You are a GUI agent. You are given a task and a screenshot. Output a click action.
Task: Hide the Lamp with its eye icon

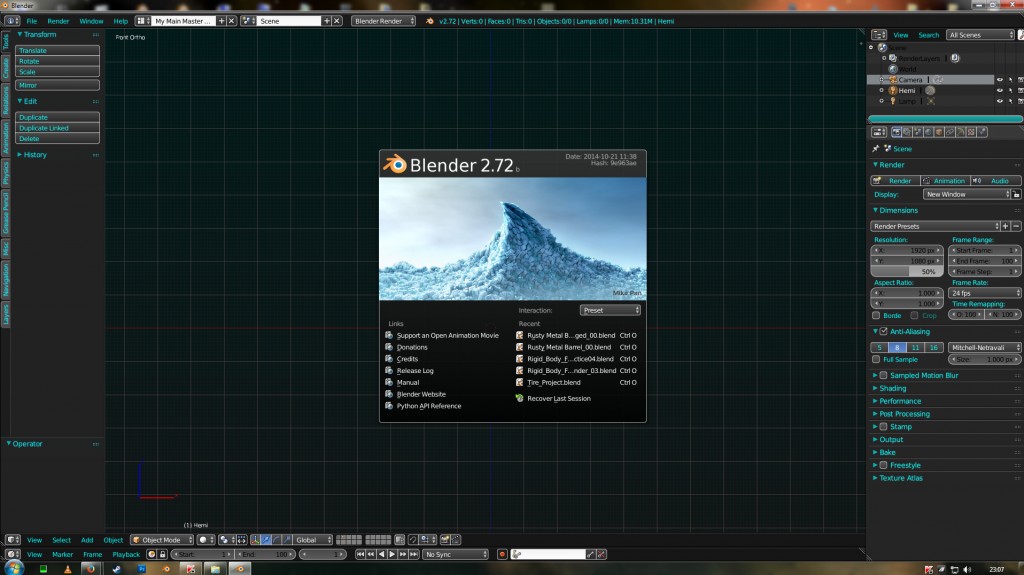tap(999, 101)
